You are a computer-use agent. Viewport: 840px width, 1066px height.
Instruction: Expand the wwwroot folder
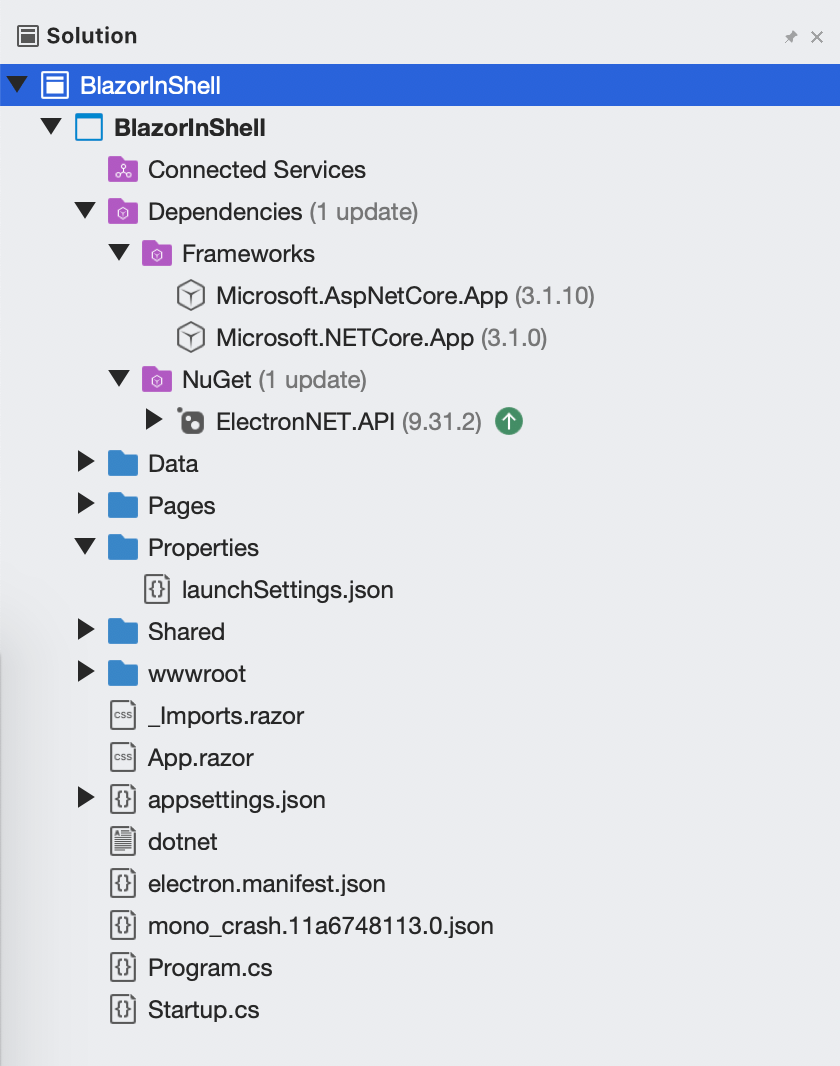coord(86,672)
